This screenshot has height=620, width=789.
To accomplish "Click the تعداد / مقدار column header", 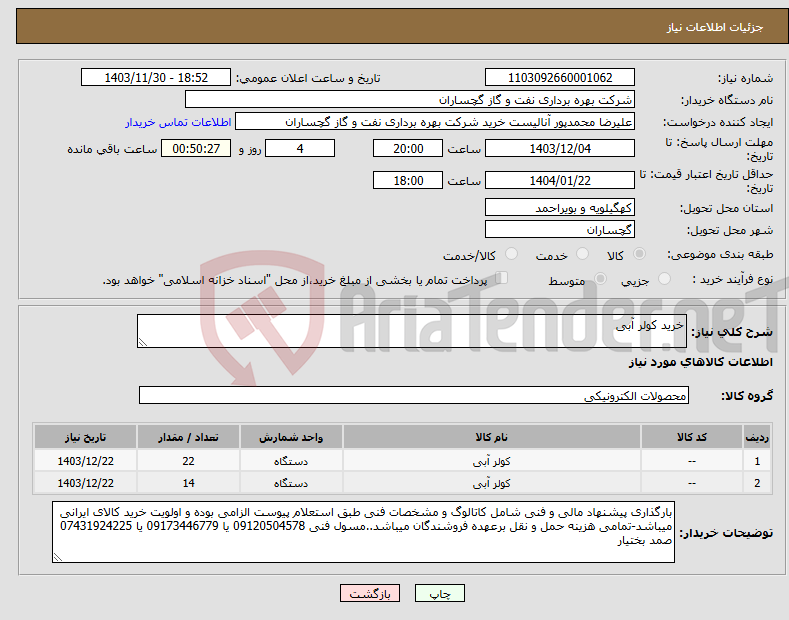I will [x=188, y=437].
